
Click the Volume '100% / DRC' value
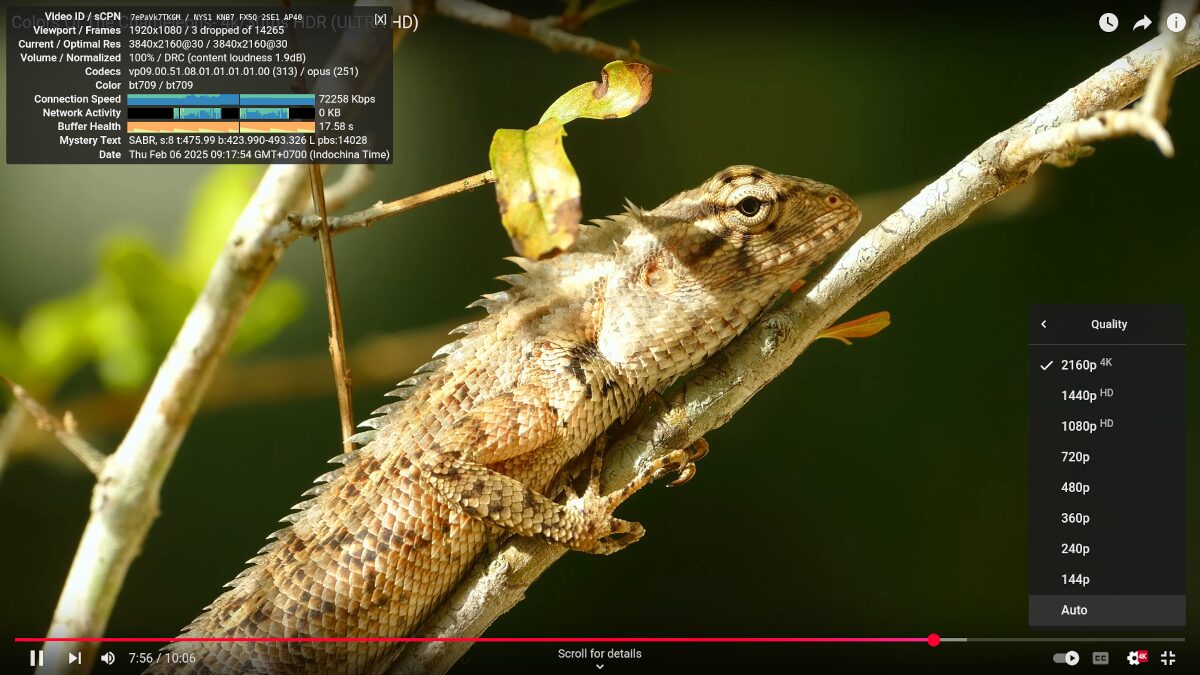point(217,57)
